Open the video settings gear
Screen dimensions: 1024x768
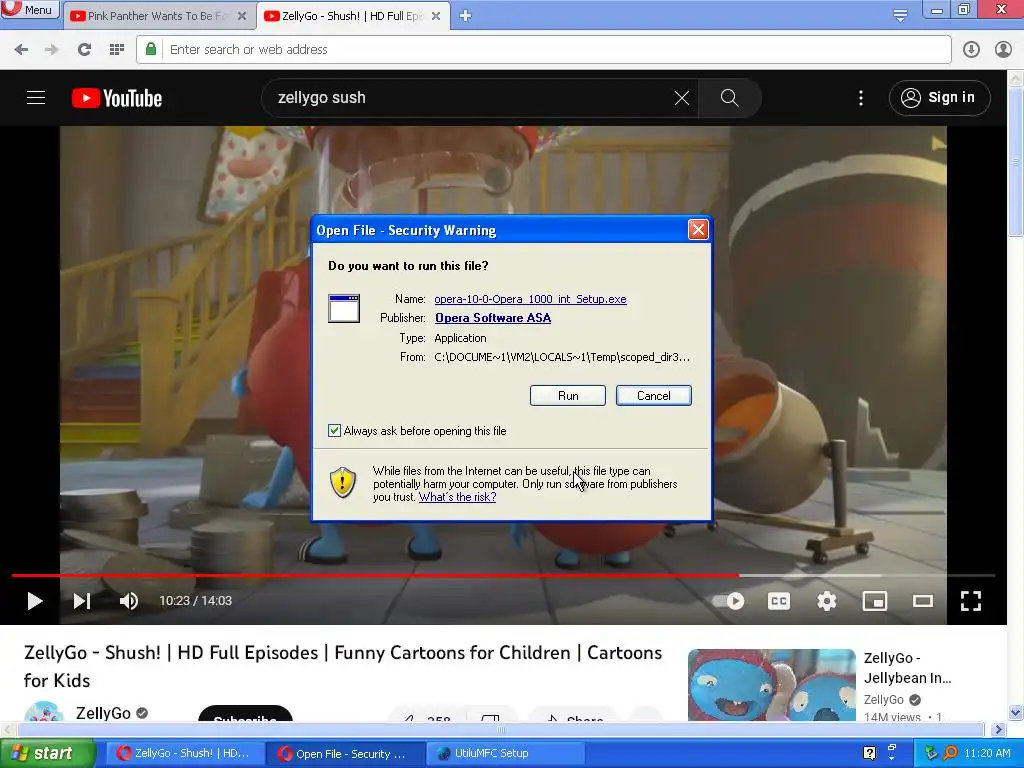tap(827, 601)
